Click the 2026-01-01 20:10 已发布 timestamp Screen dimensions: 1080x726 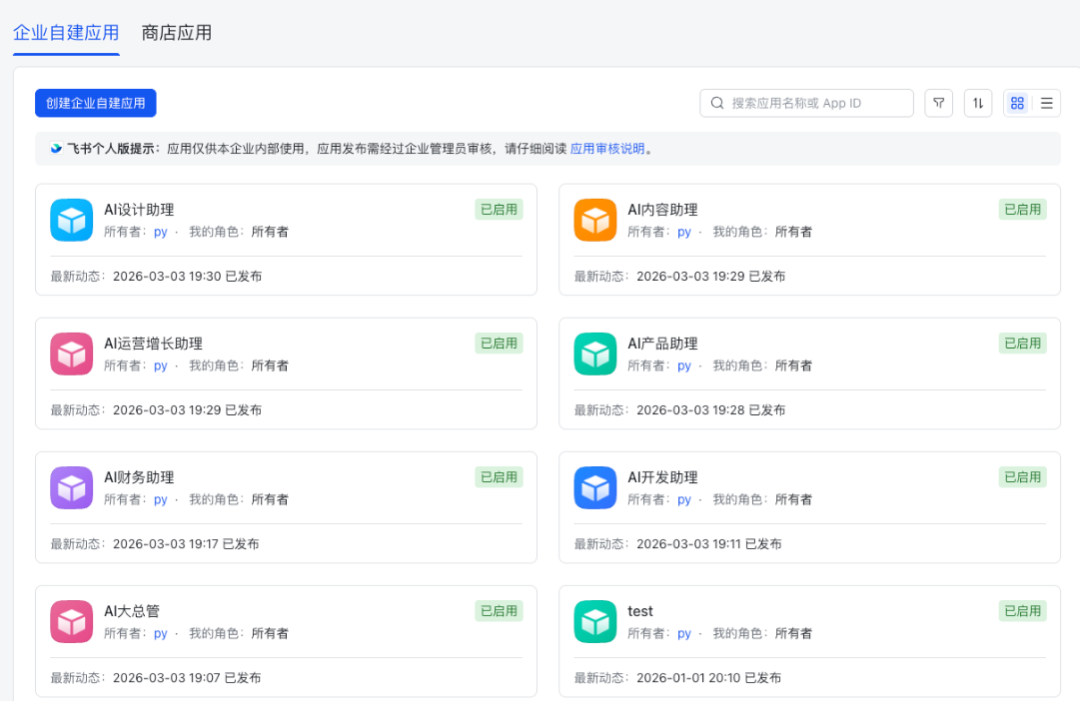(x=709, y=678)
